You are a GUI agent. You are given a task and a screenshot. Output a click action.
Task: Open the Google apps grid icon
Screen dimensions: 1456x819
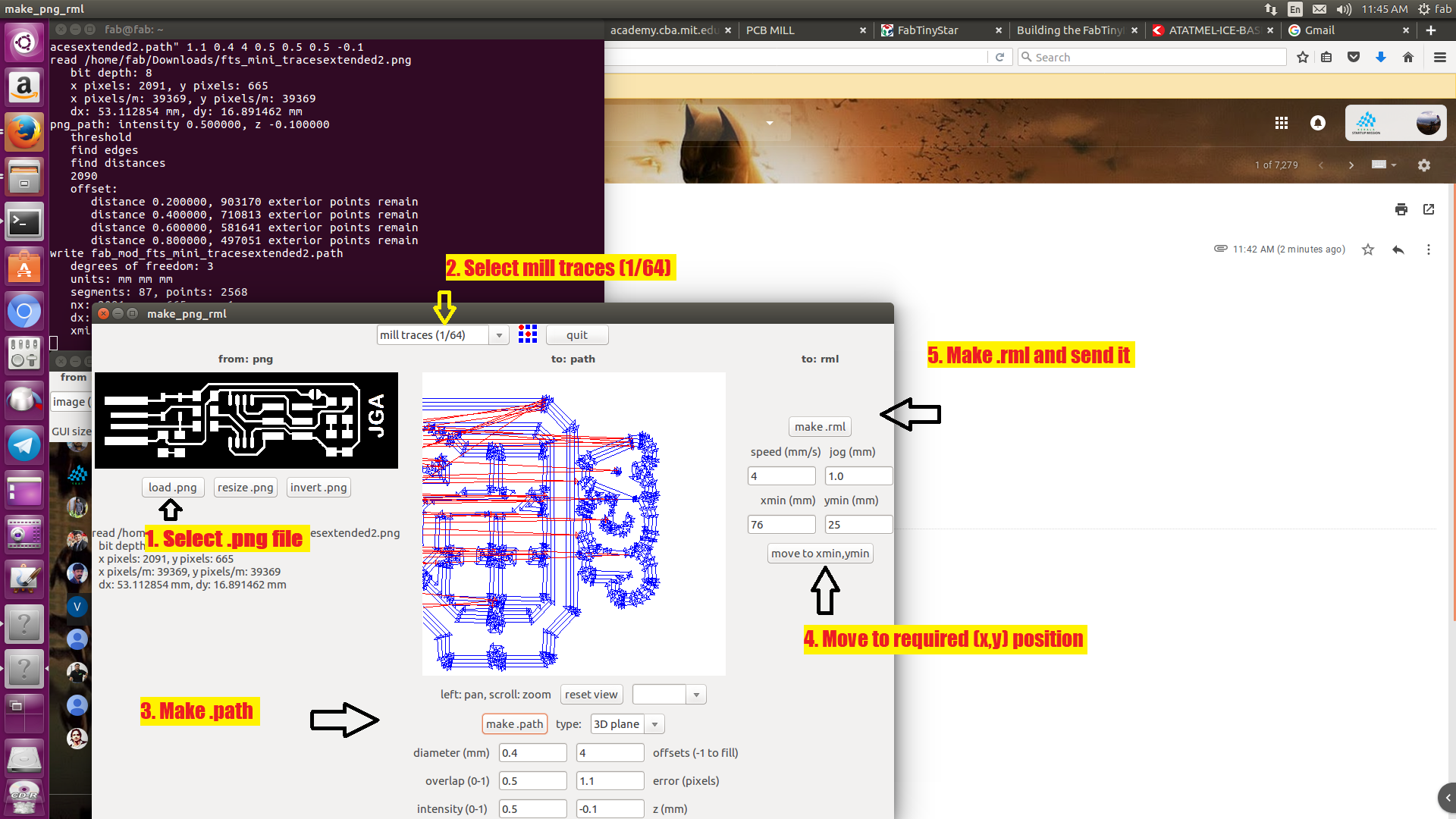[1282, 123]
